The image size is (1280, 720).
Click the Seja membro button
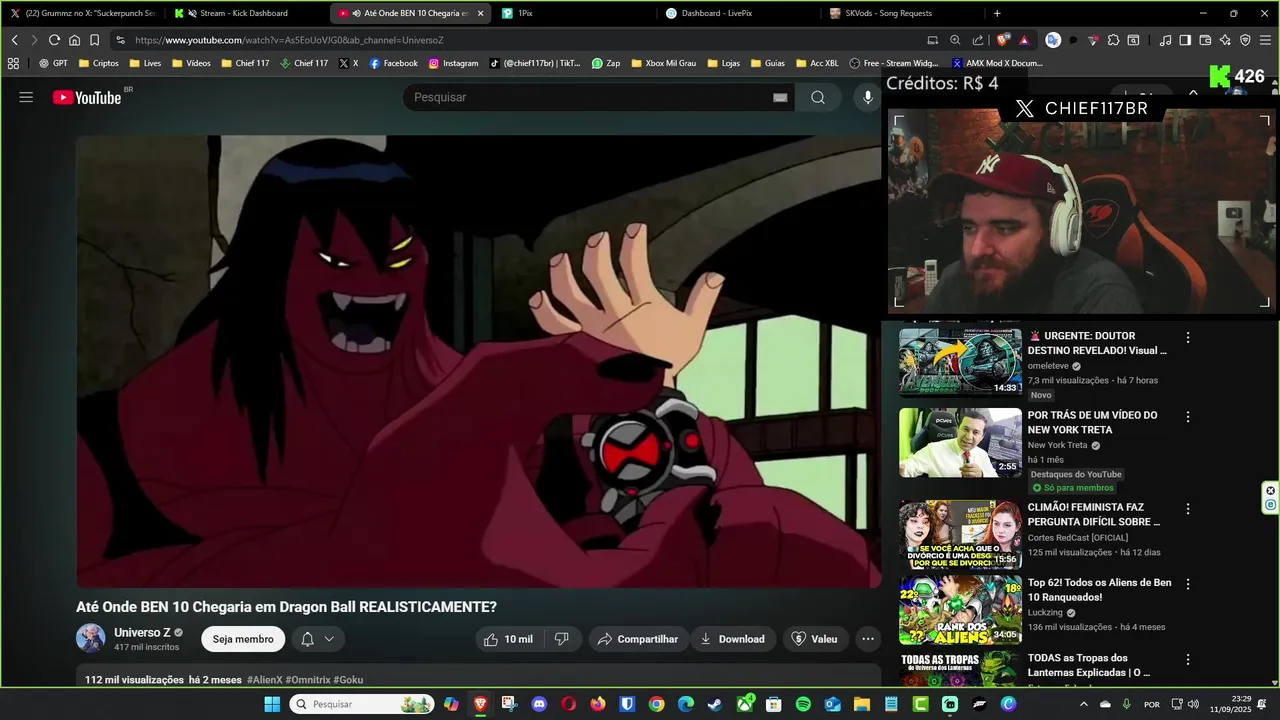(243, 639)
